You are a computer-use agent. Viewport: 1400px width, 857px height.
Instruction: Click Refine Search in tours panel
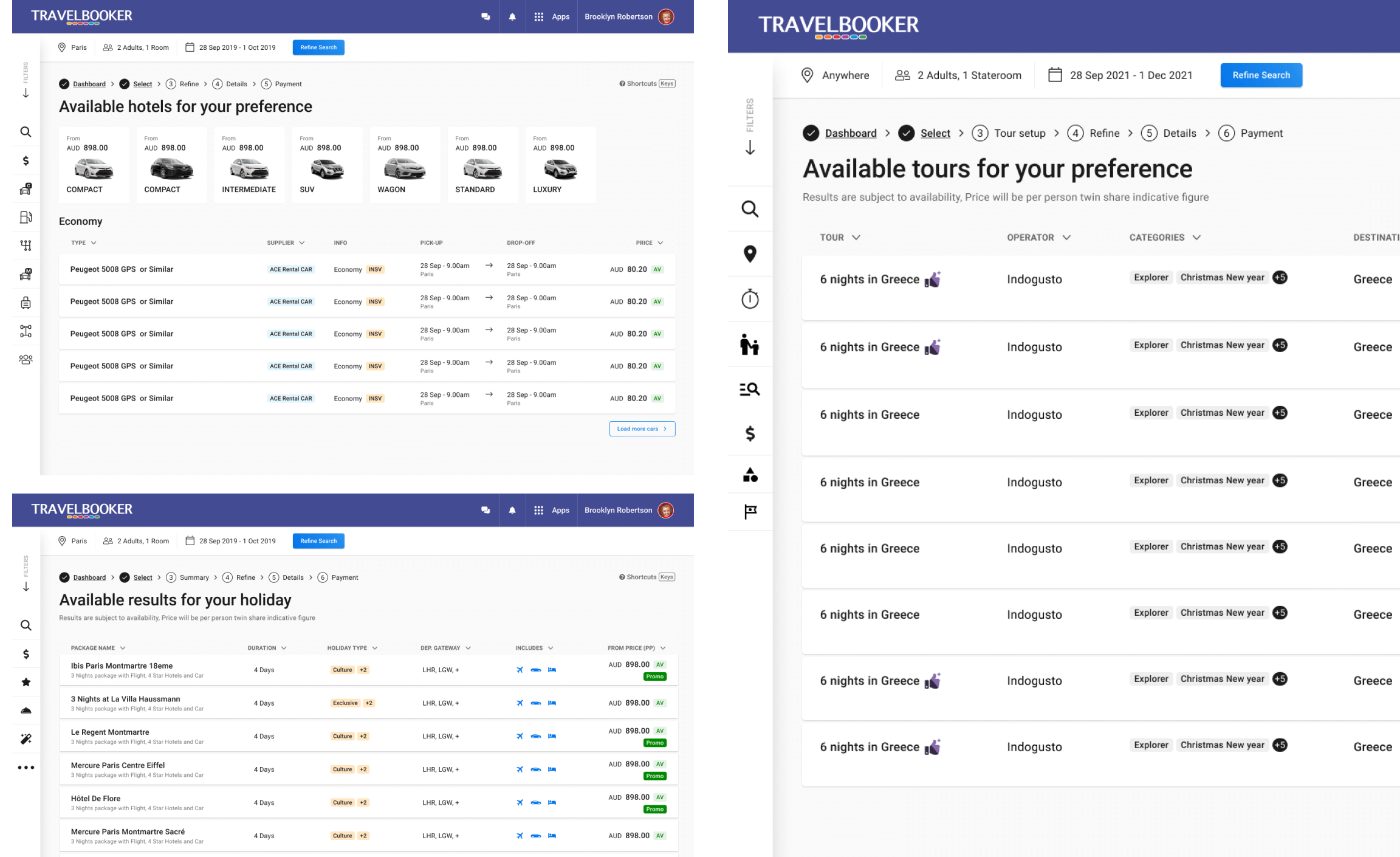1261,75
